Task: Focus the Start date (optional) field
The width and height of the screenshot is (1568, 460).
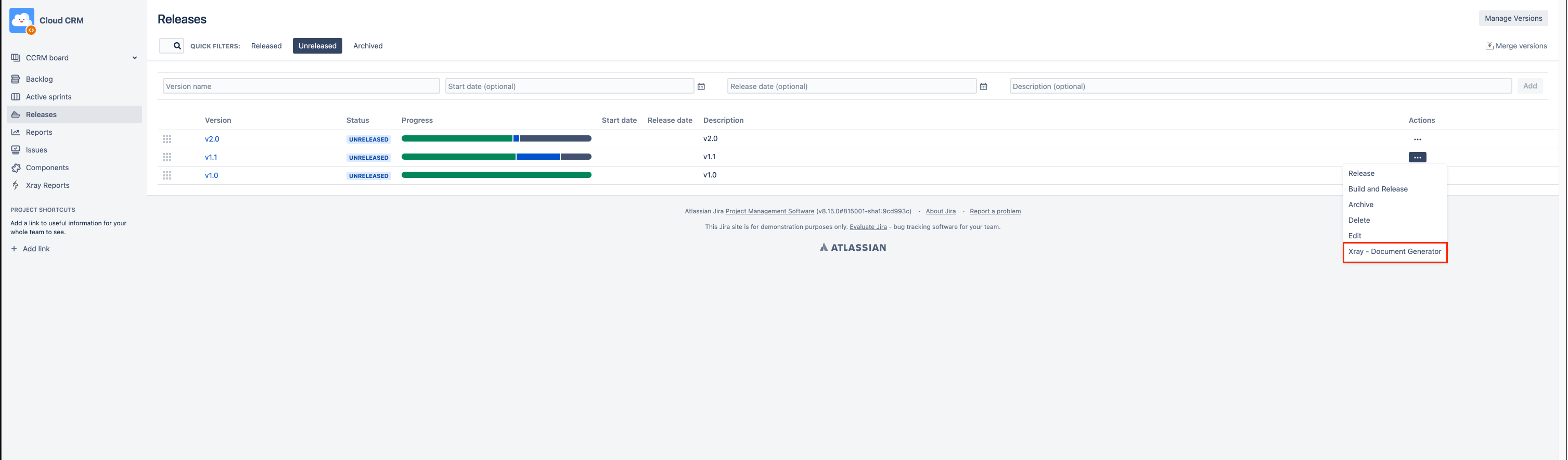Action: [x=570, y=86]
